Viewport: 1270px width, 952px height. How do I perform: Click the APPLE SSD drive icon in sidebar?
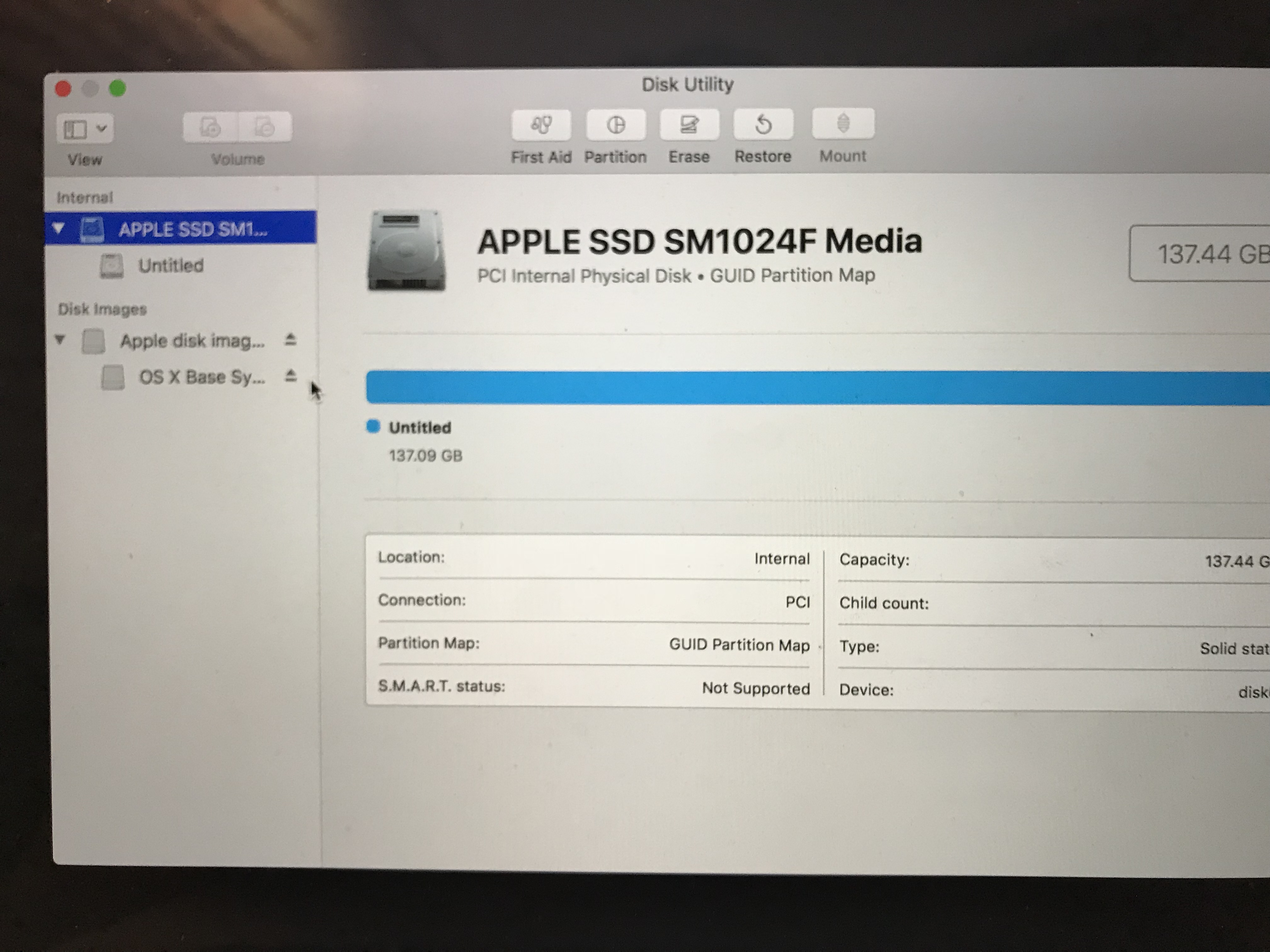[92, 229]
